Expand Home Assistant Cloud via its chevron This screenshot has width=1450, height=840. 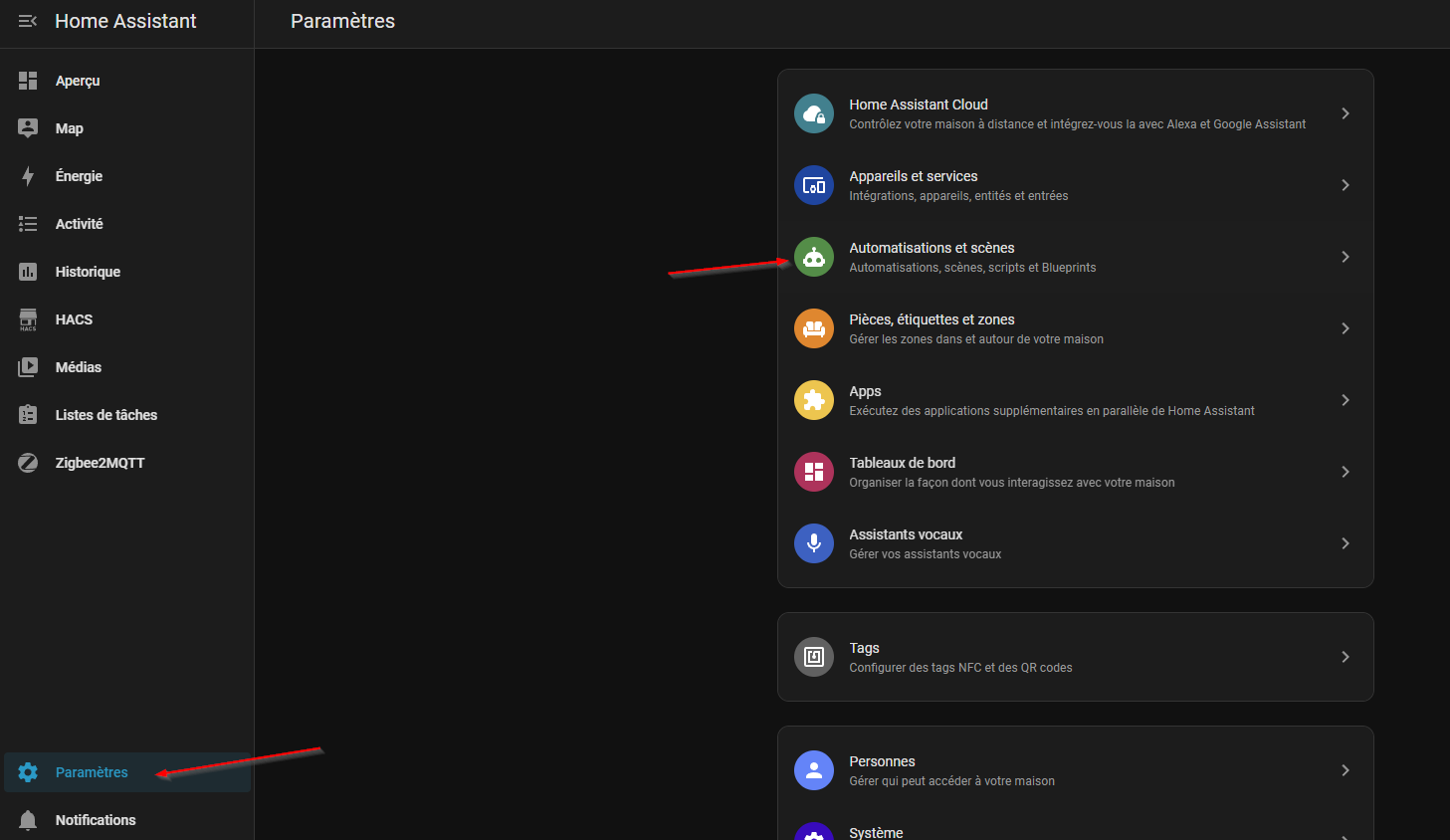1345,113
